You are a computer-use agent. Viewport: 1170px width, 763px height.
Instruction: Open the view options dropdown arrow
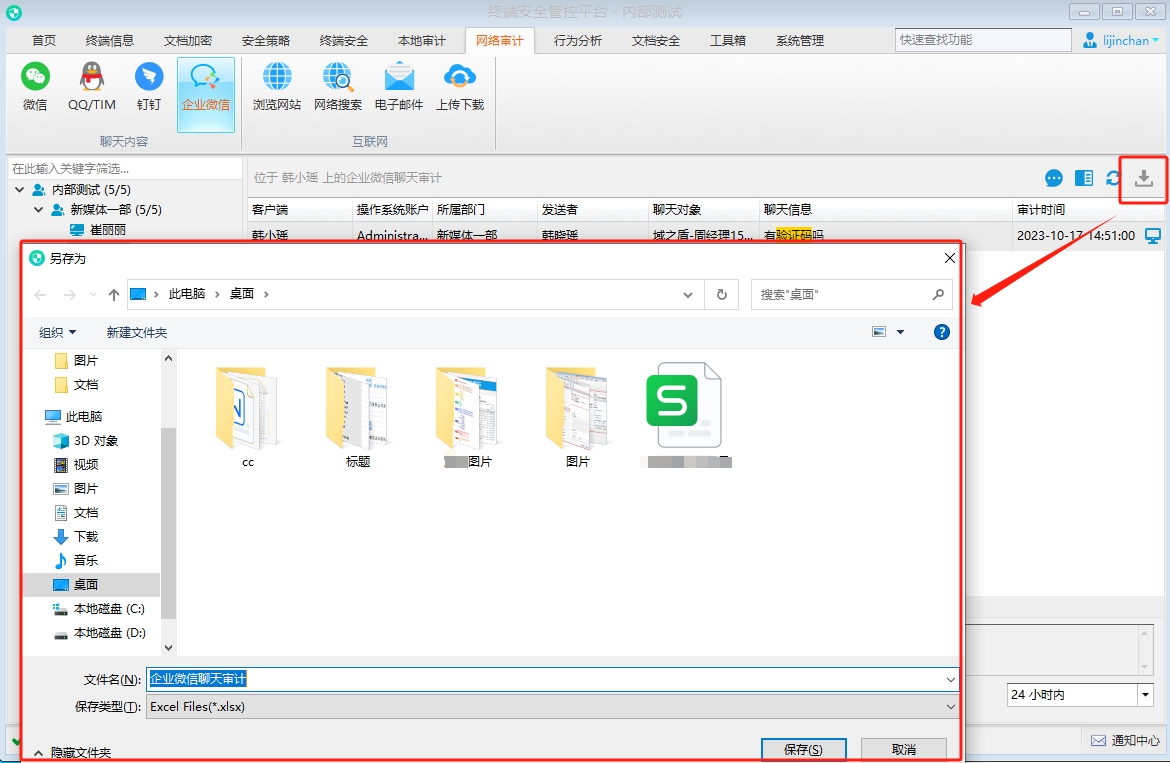[x=901, y=332]
